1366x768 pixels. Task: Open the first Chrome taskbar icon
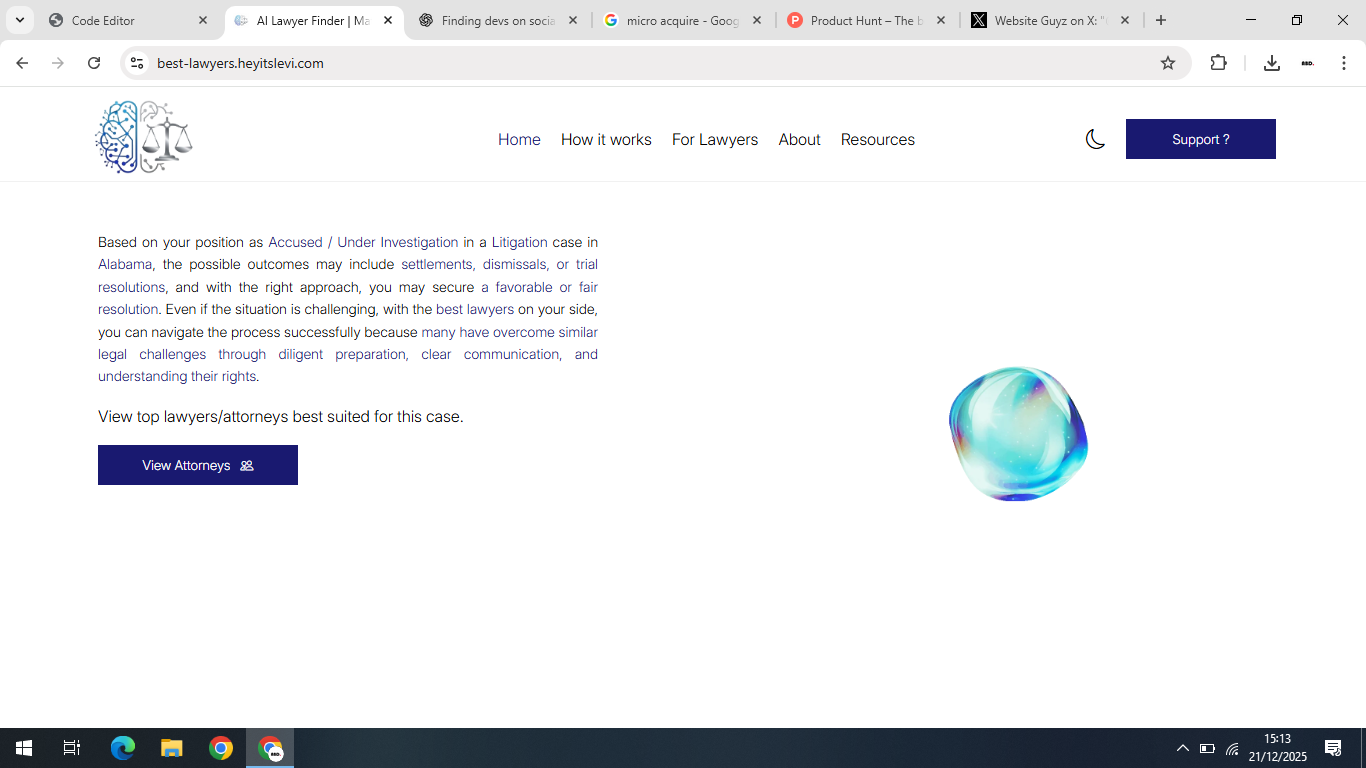(221, 748)
